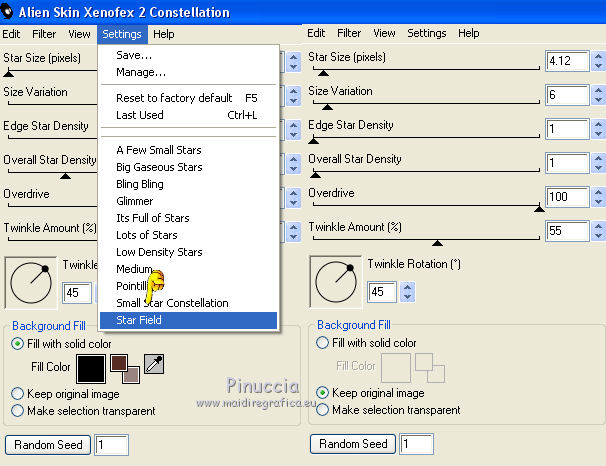Click Edge Star Density slider thumb, right panel
The width and height of the screenshot is (606, 466).
313,141
